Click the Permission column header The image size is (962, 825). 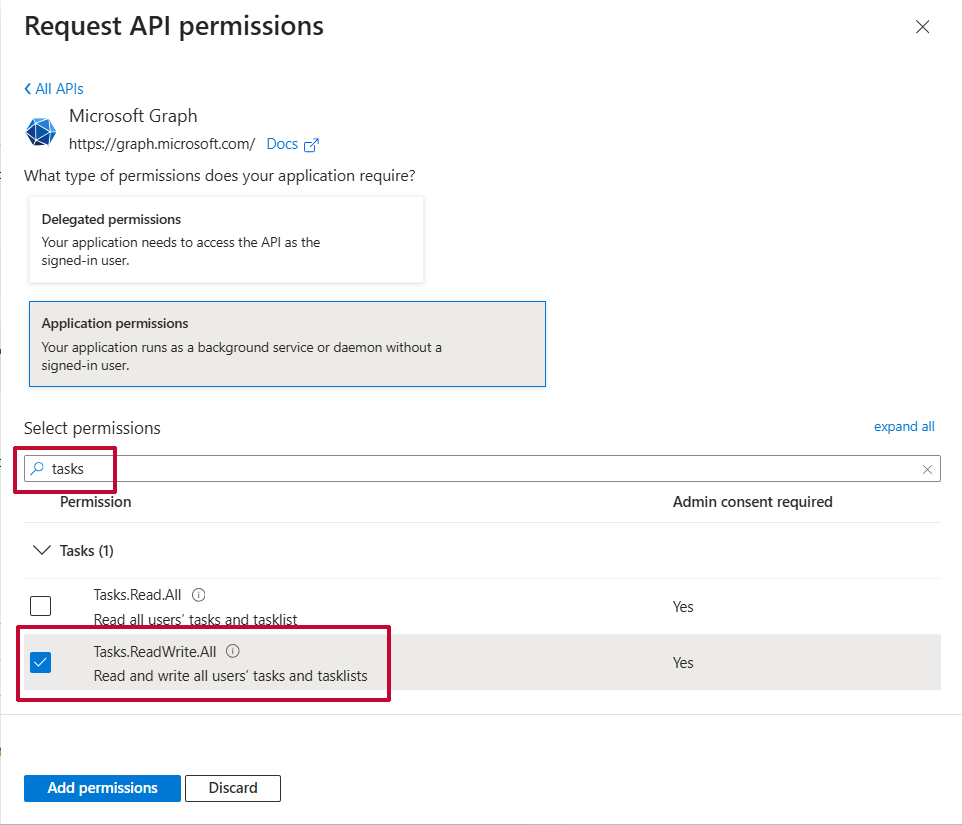point(95,502)
